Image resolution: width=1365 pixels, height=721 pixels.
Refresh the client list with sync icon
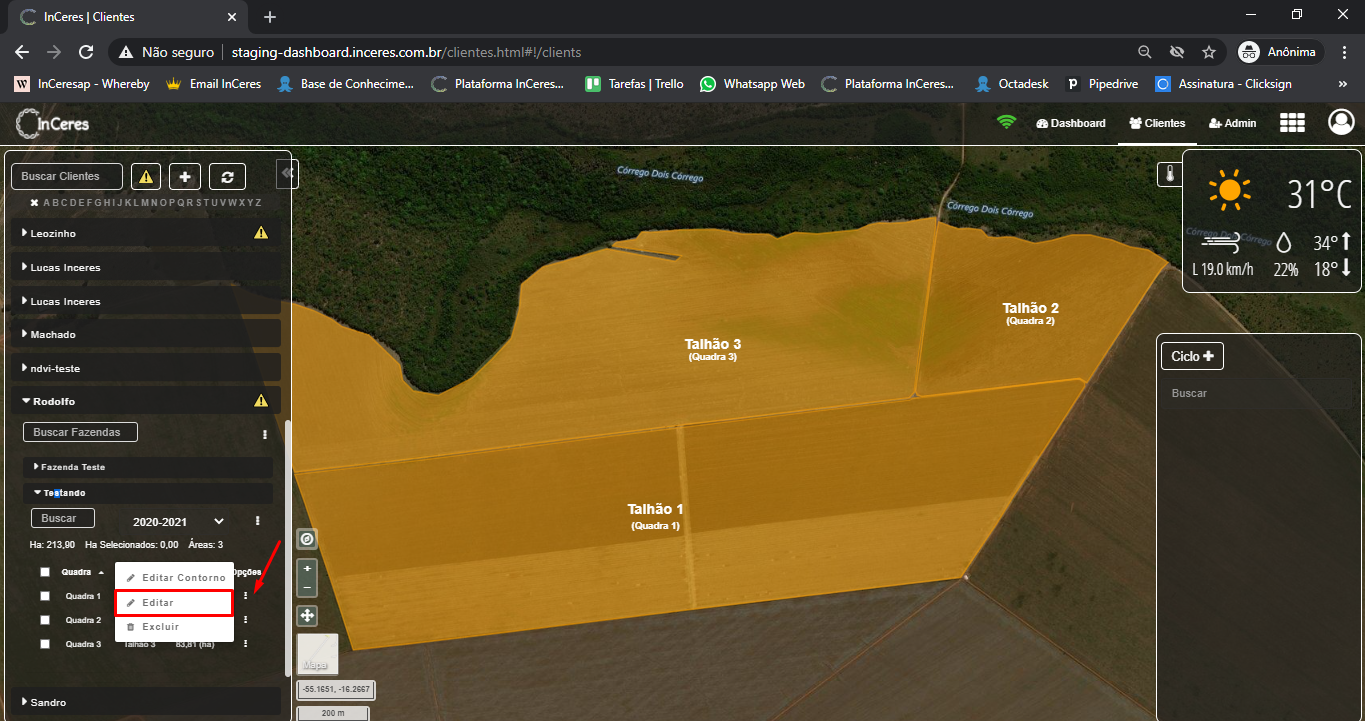tap(227, 177)
